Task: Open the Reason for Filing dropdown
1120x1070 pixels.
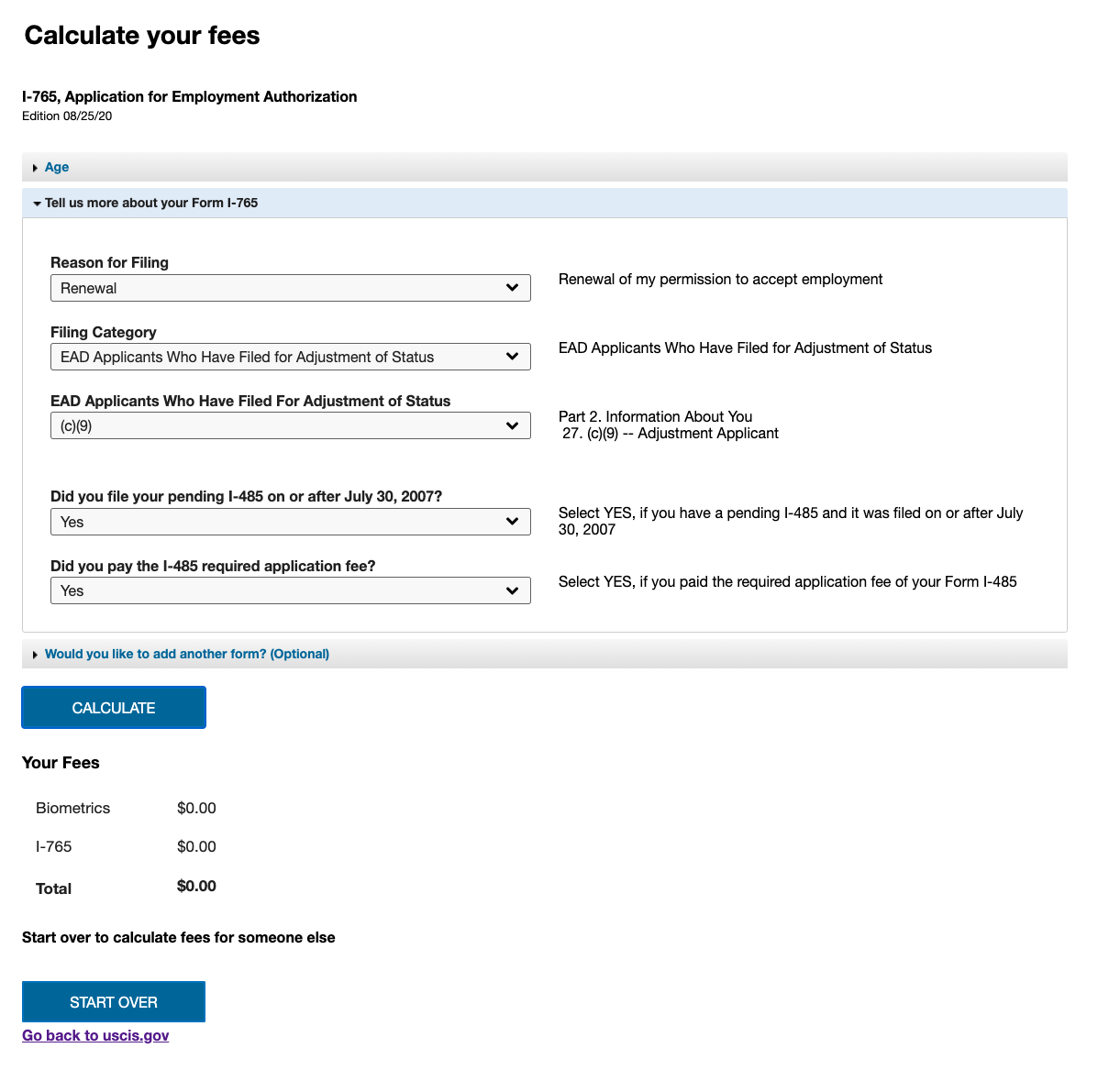Action: click(x=290, y=288)
